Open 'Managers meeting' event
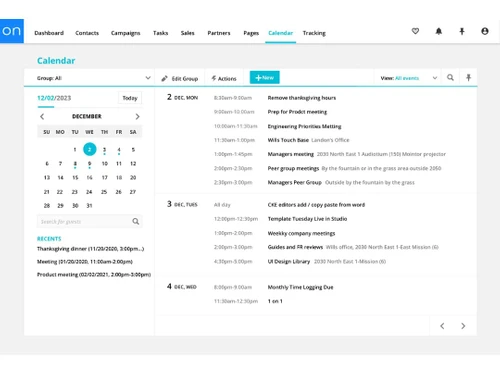Screen dimensions: 500x375 (x=291, y=154)
